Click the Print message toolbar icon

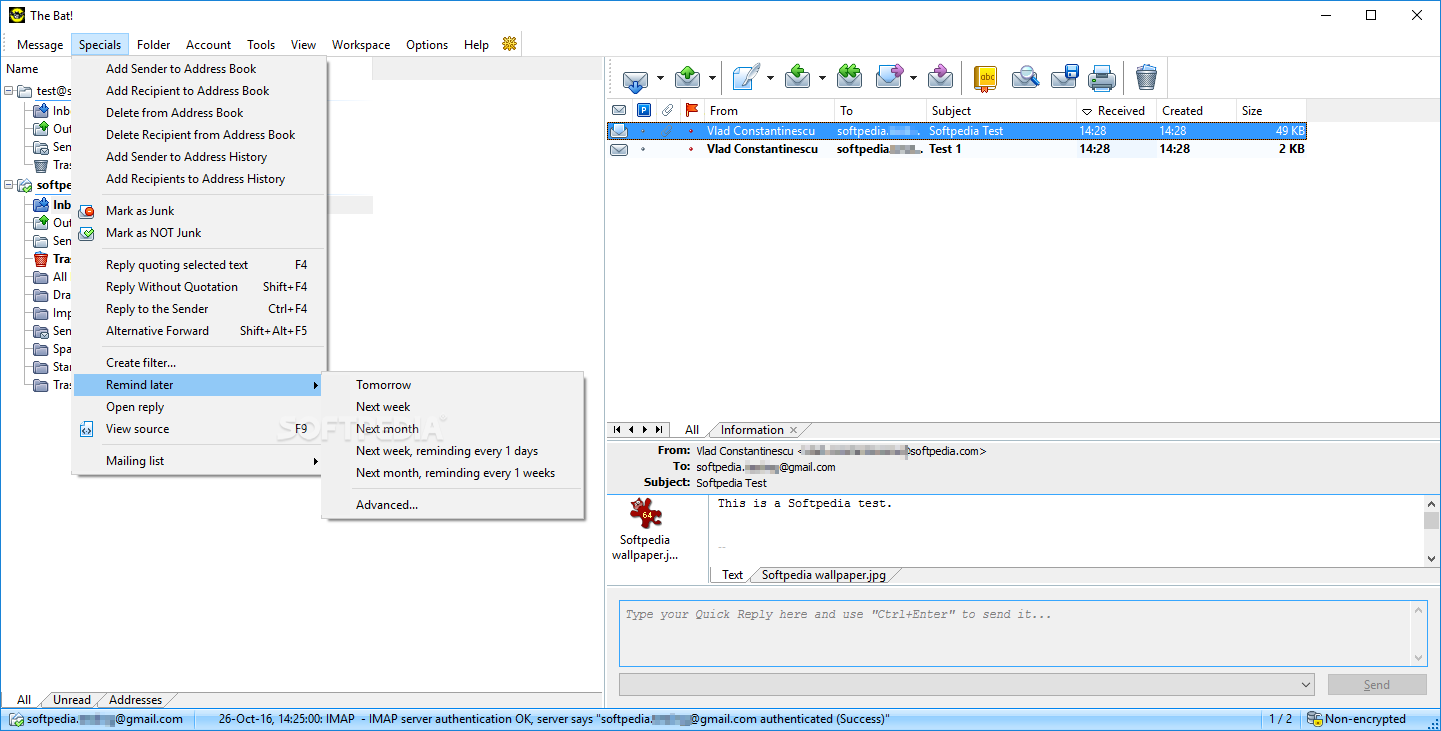tap(1102, 78)
